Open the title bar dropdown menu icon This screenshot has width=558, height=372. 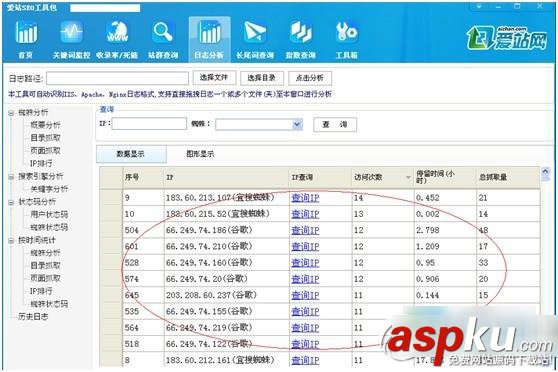(479, 6)
